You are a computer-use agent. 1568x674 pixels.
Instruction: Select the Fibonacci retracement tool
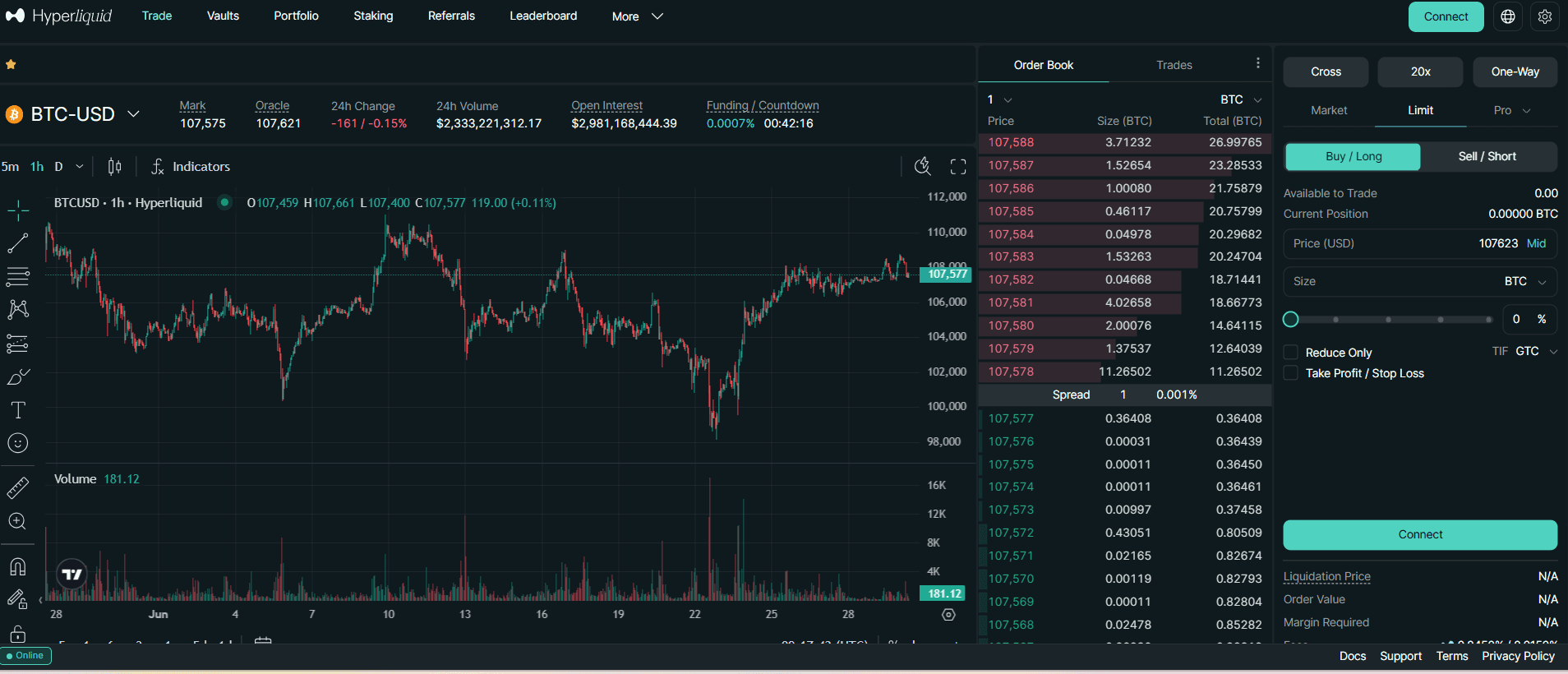pyautogui.click(x=18, y=277)
